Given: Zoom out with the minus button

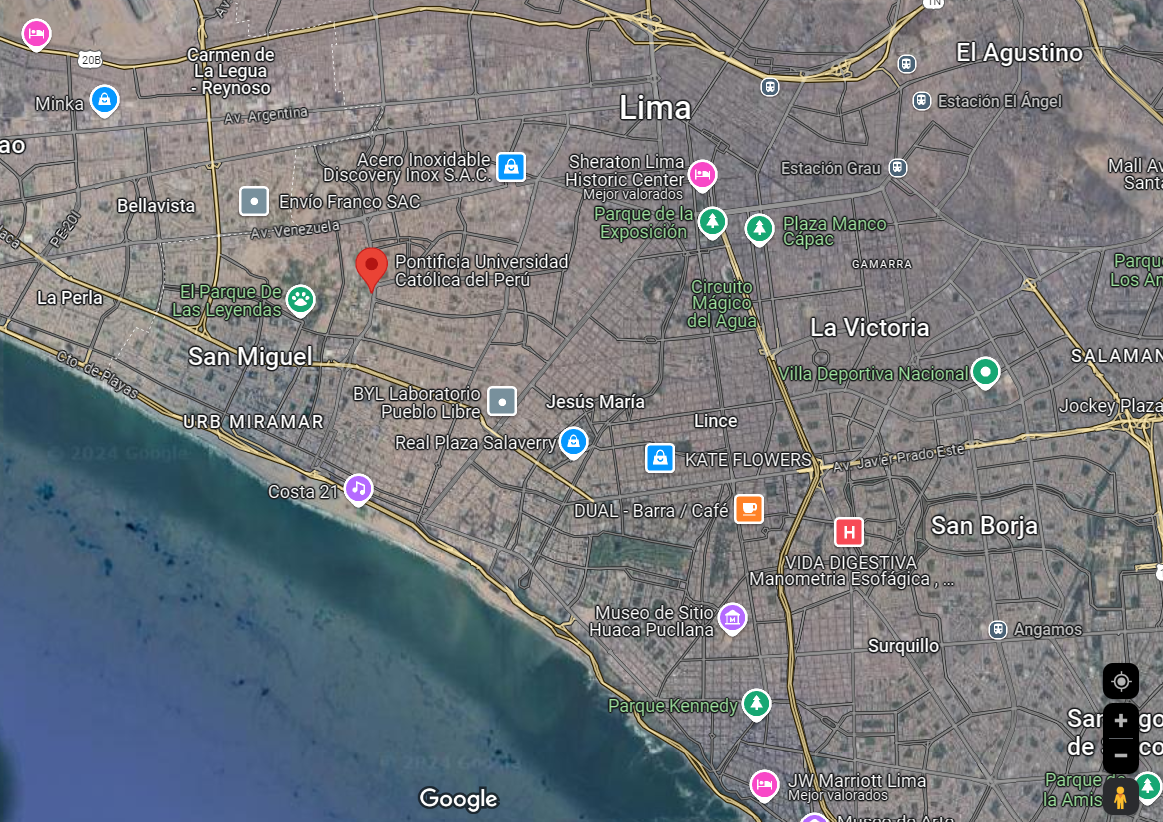Looking at the screenshot, I should pyautogui.click(x=1121, y=755).
